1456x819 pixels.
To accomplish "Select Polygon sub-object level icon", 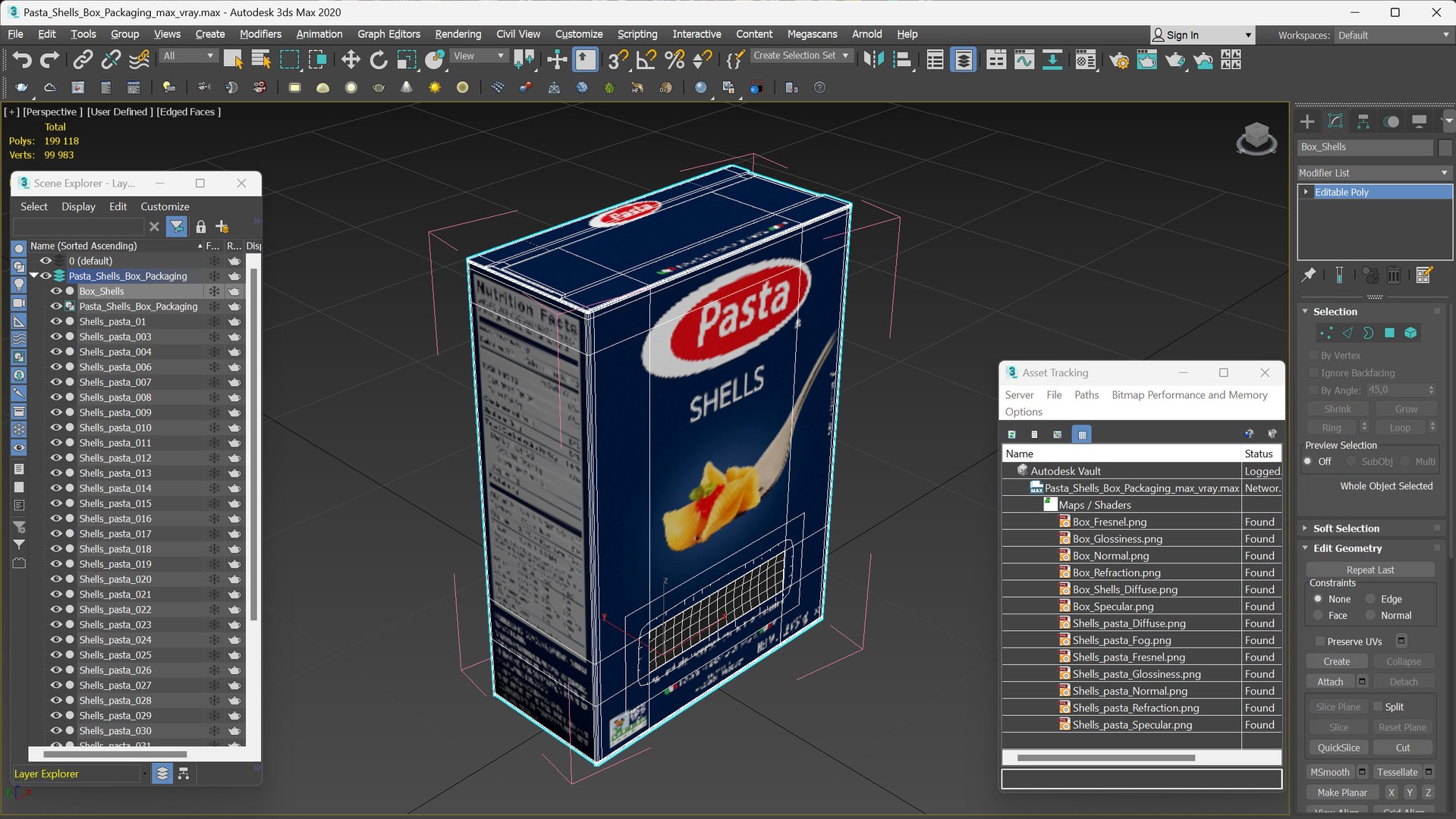I will click(1389, 333).
